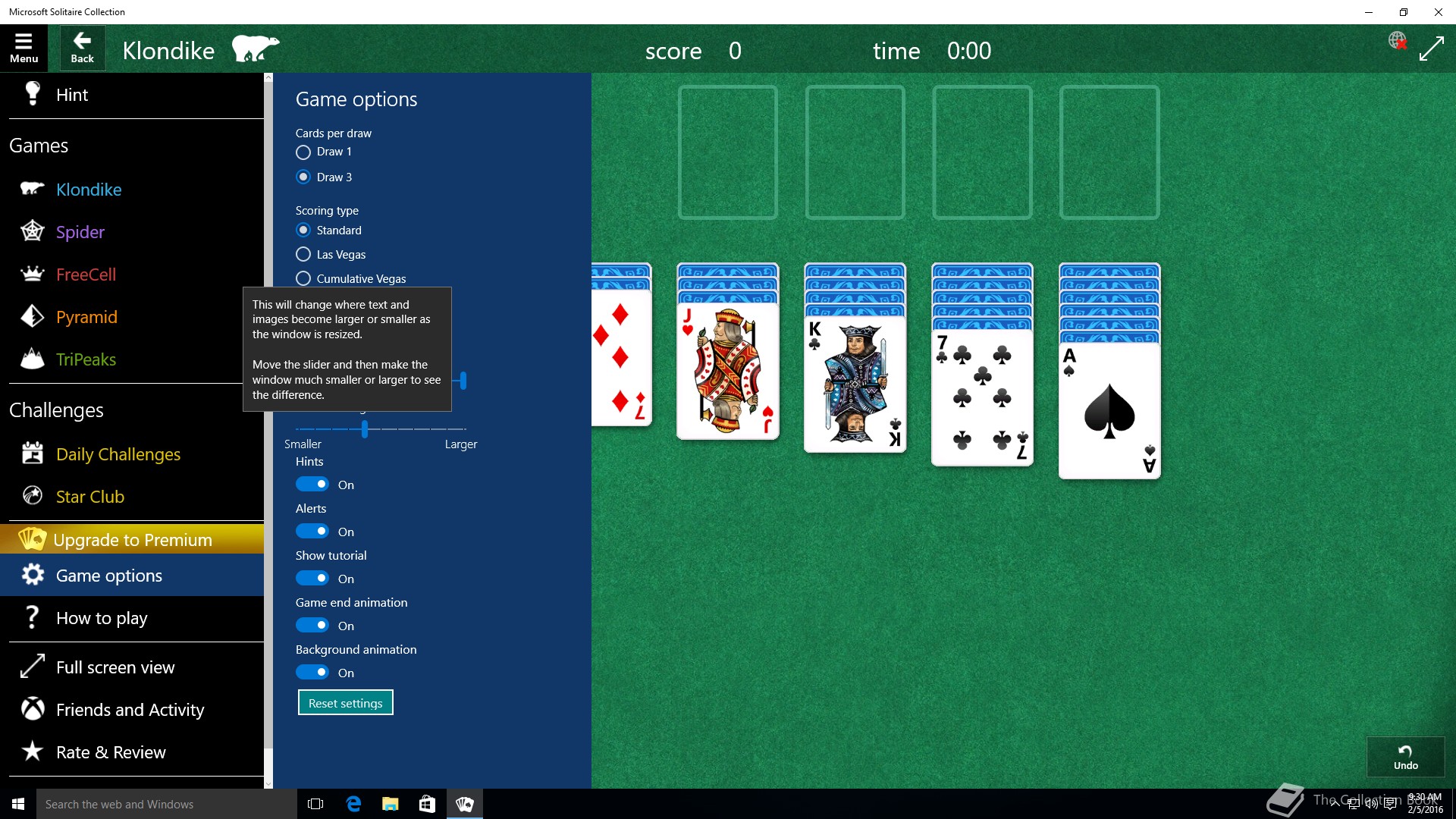The width and height of the screenshot is (1456, 819).
Task: Click the Upgrade to Premium cards icon
Action: tap(32, 538)
